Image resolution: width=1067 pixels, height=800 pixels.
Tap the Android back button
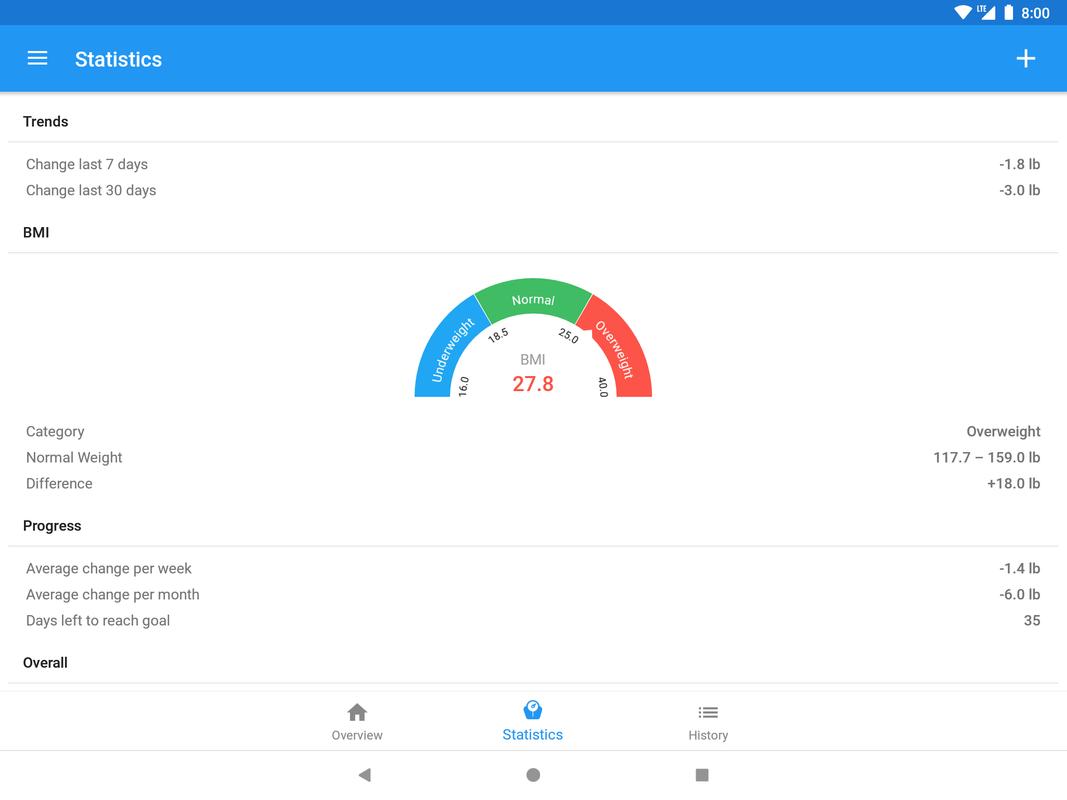[365, 775]
